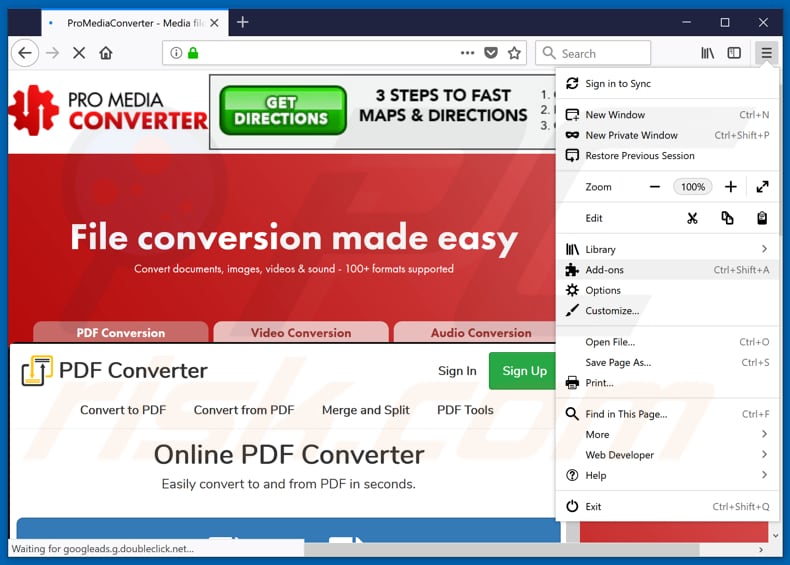Viewport: 790px width, 565px height.
Task: Select Save Page As... entry
Action: 668,362
